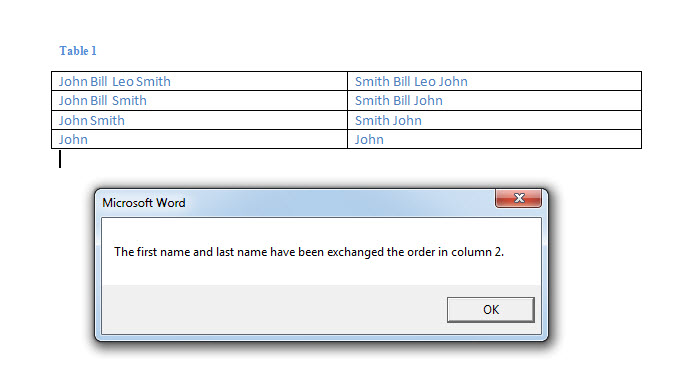Select cell John Bill Leo Smith
Screen dimensions: 693x374
click(199, 81)
